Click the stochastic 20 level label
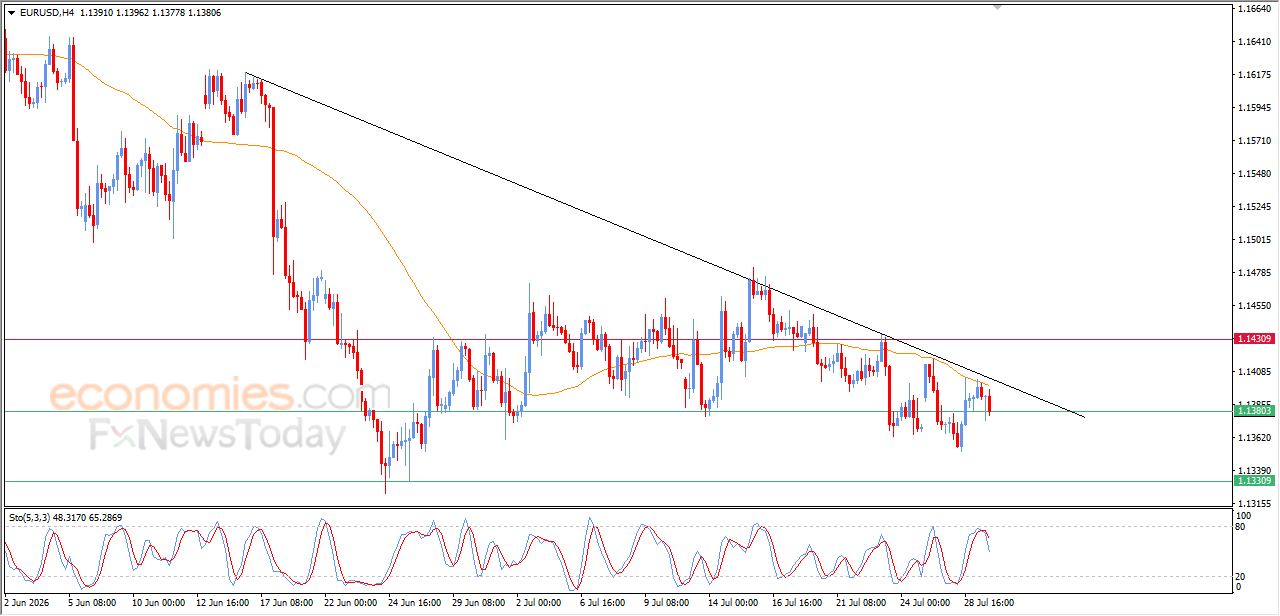 coord(1241,576)
